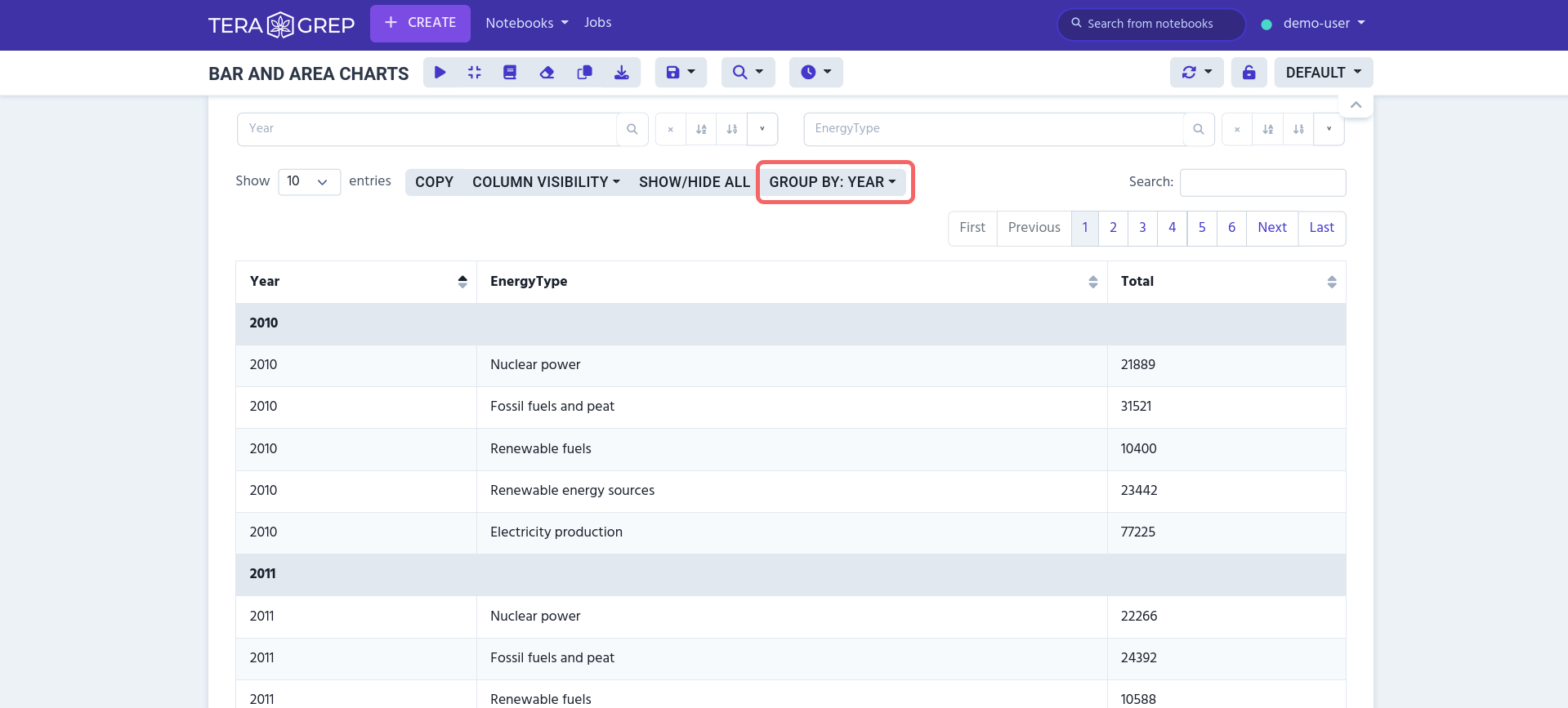Clear the Year filter with x icon
1568x708 pixels.
670,129
